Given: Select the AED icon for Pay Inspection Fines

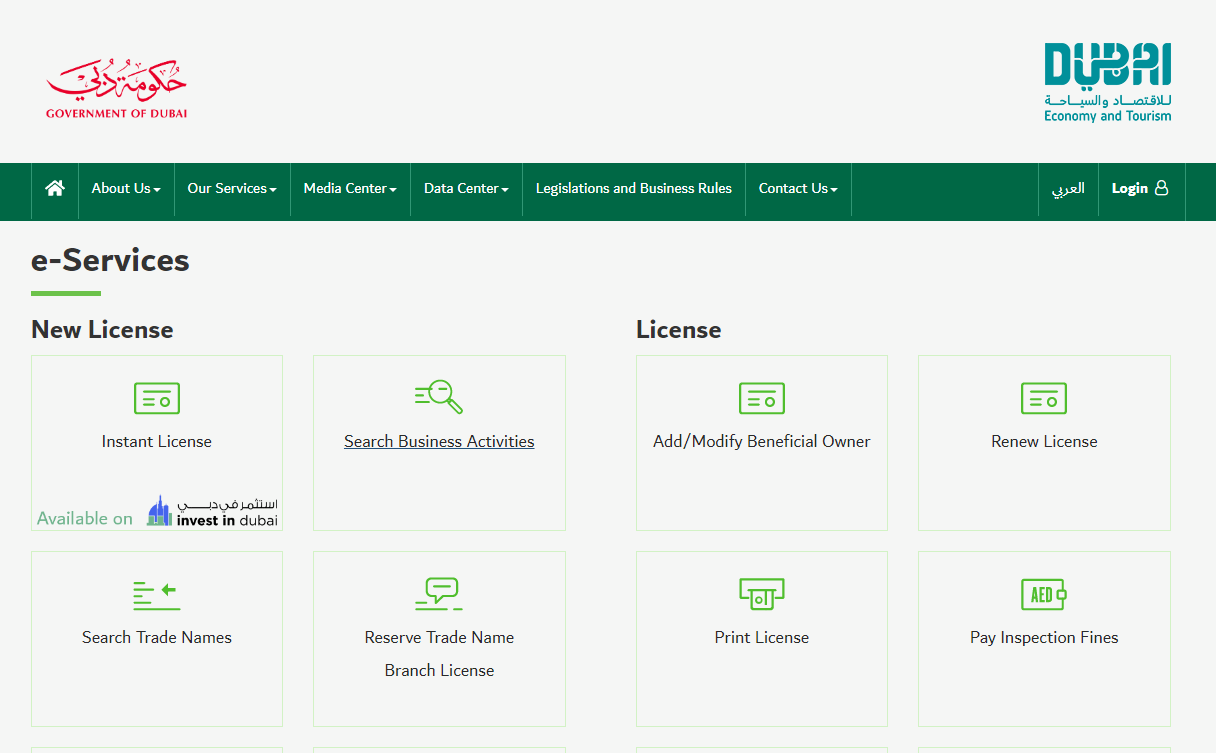Looking at the screenshot, I should (x=1043, y=593).
